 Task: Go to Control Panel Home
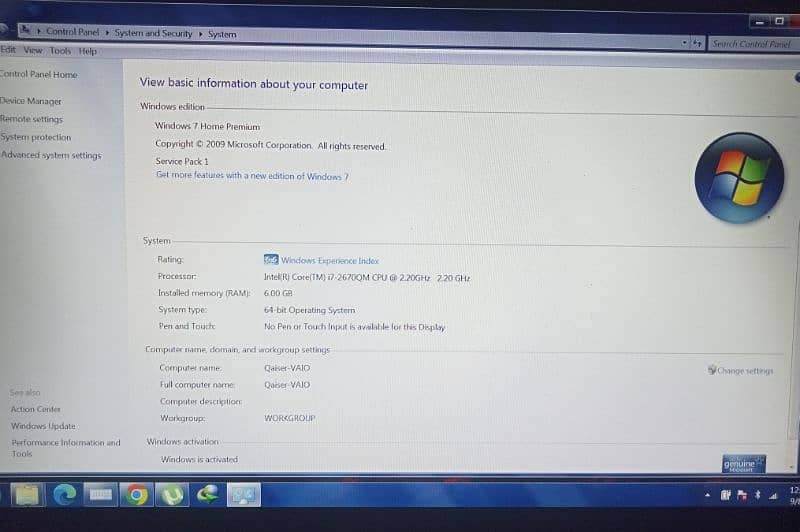38,74
